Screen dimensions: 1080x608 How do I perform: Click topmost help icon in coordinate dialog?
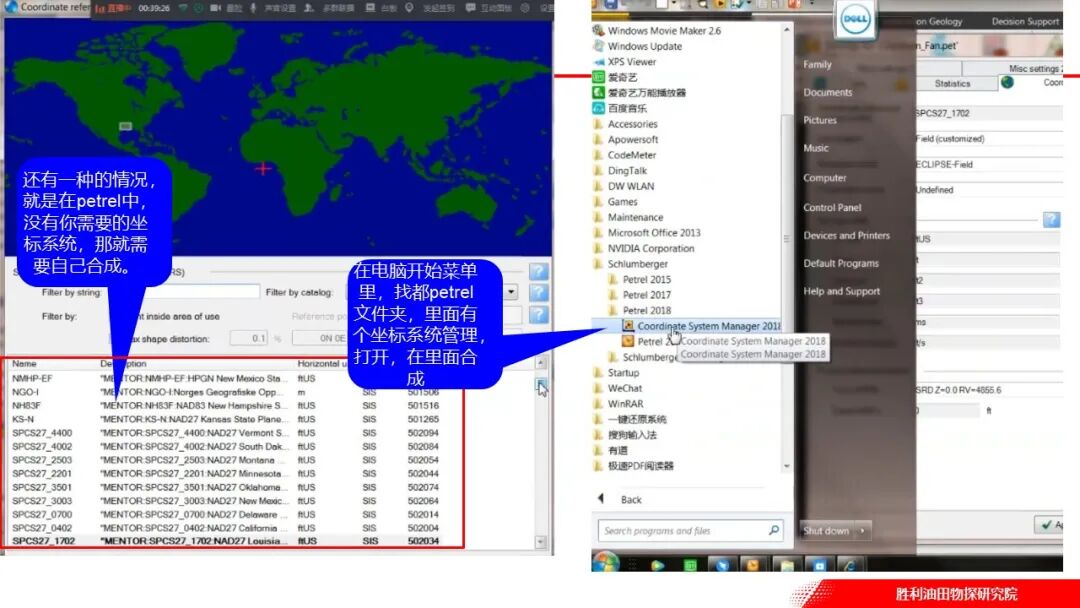[539, 271]
